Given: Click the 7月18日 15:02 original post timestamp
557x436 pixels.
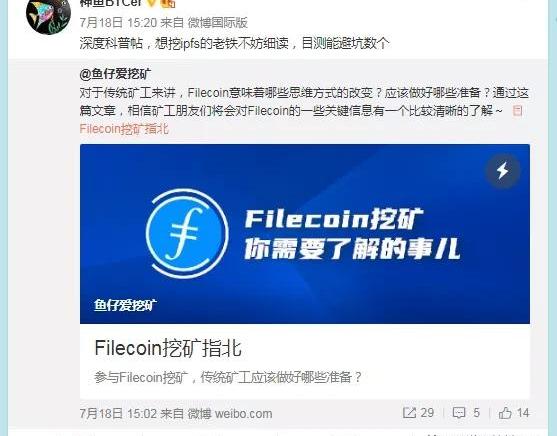Looking at the screenshot, I should click(x=118, y=414).
